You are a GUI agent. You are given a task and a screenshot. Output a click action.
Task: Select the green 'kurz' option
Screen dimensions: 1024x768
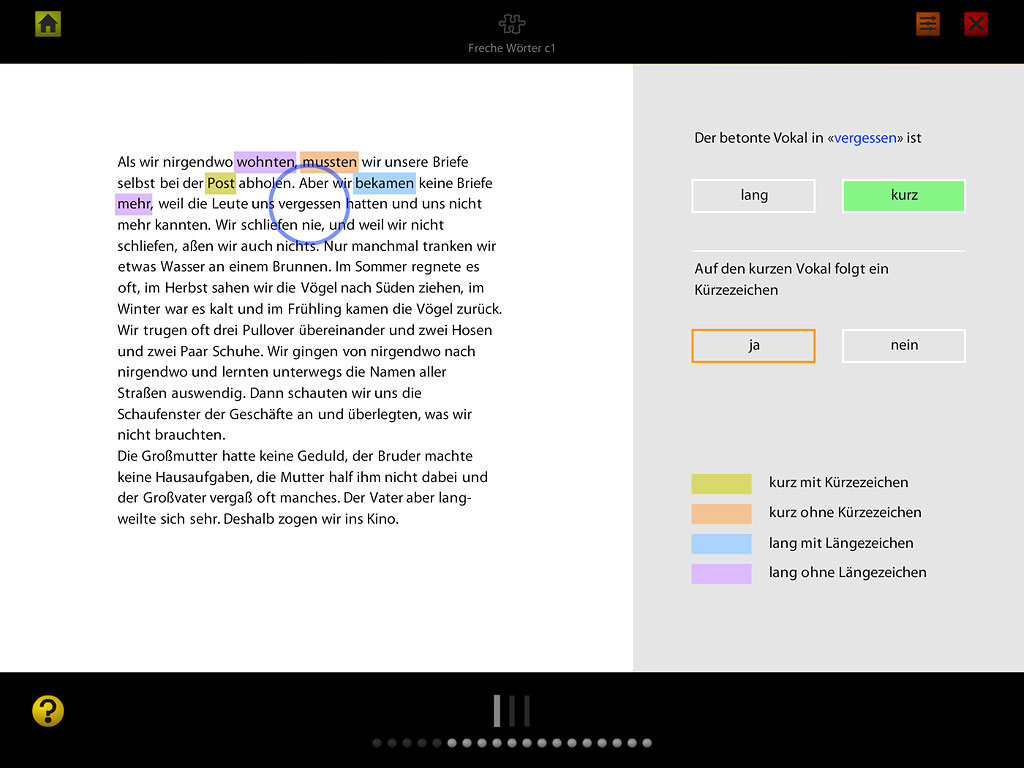click(x=903, y=196)
